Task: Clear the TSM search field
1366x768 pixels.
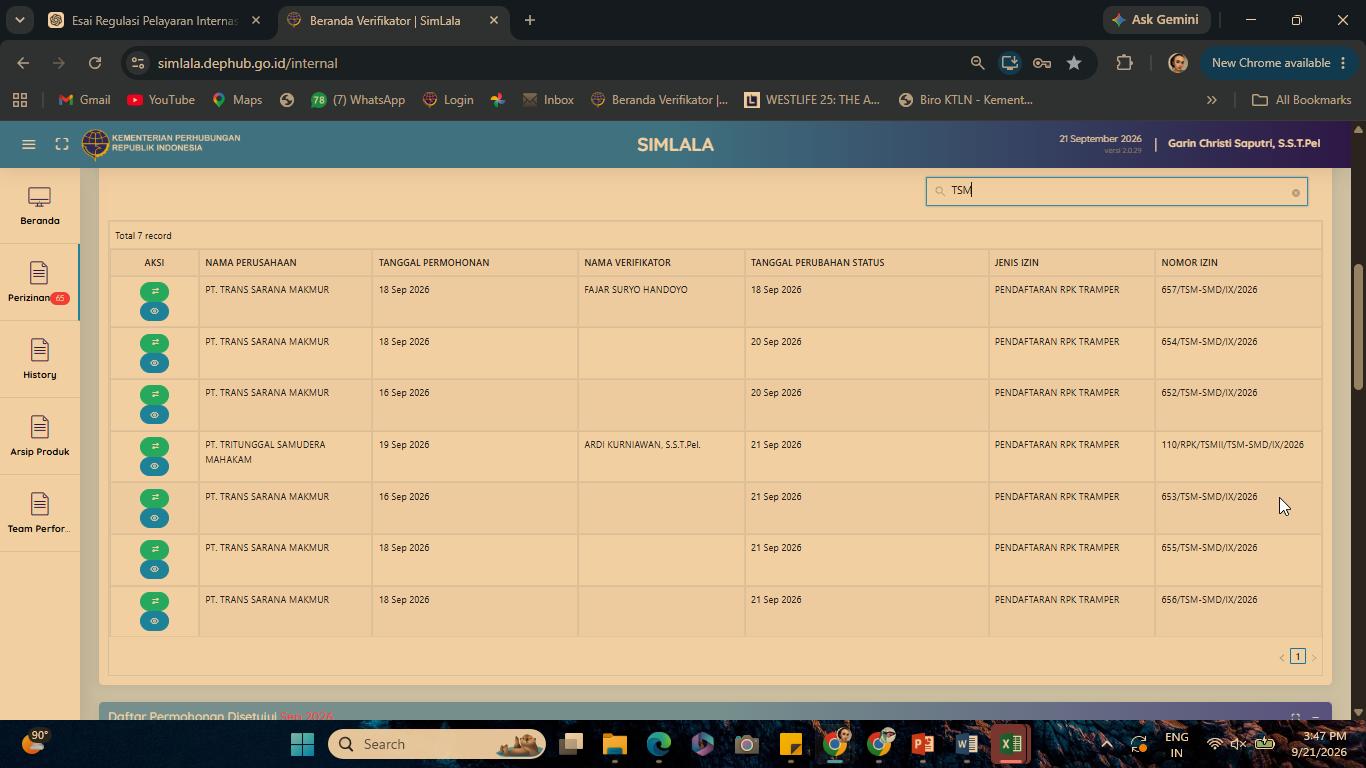Action: 1296,192
